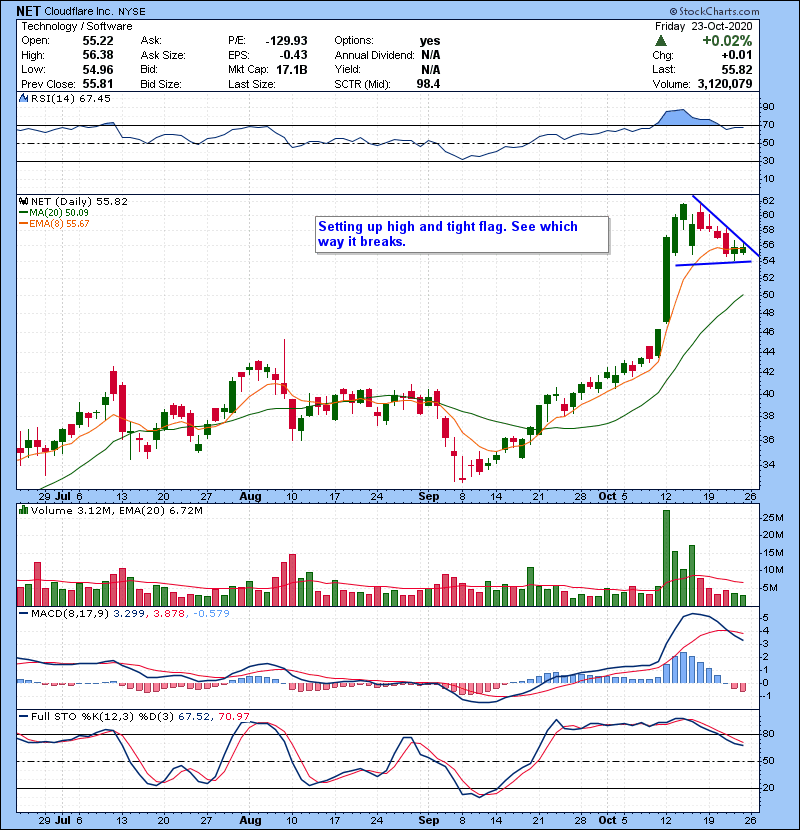
Task: Click the Options value 'yes'
Action: [x=430, y=41]
